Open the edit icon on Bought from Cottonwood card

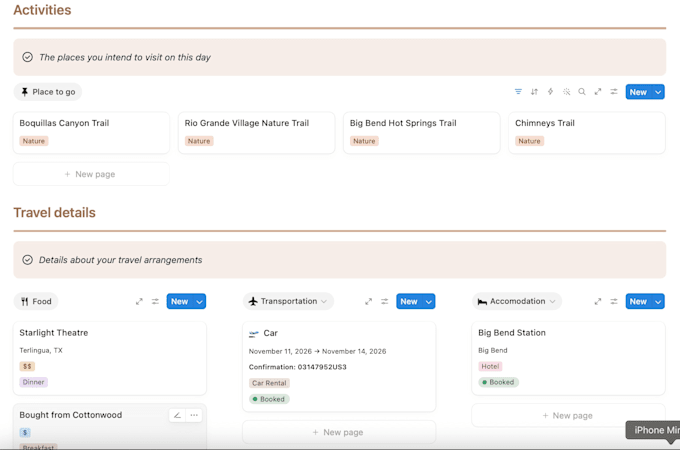(x=177, y=415)
